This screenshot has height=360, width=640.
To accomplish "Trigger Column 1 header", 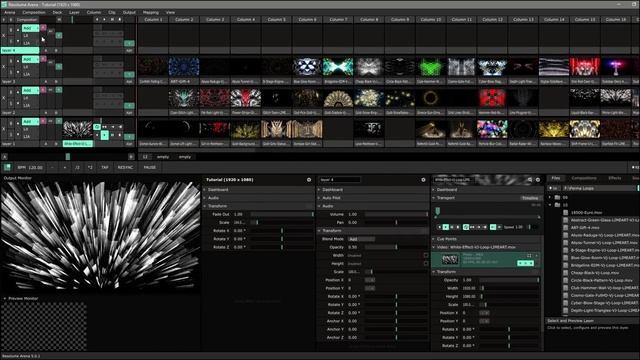I will [x=153, y=19].
